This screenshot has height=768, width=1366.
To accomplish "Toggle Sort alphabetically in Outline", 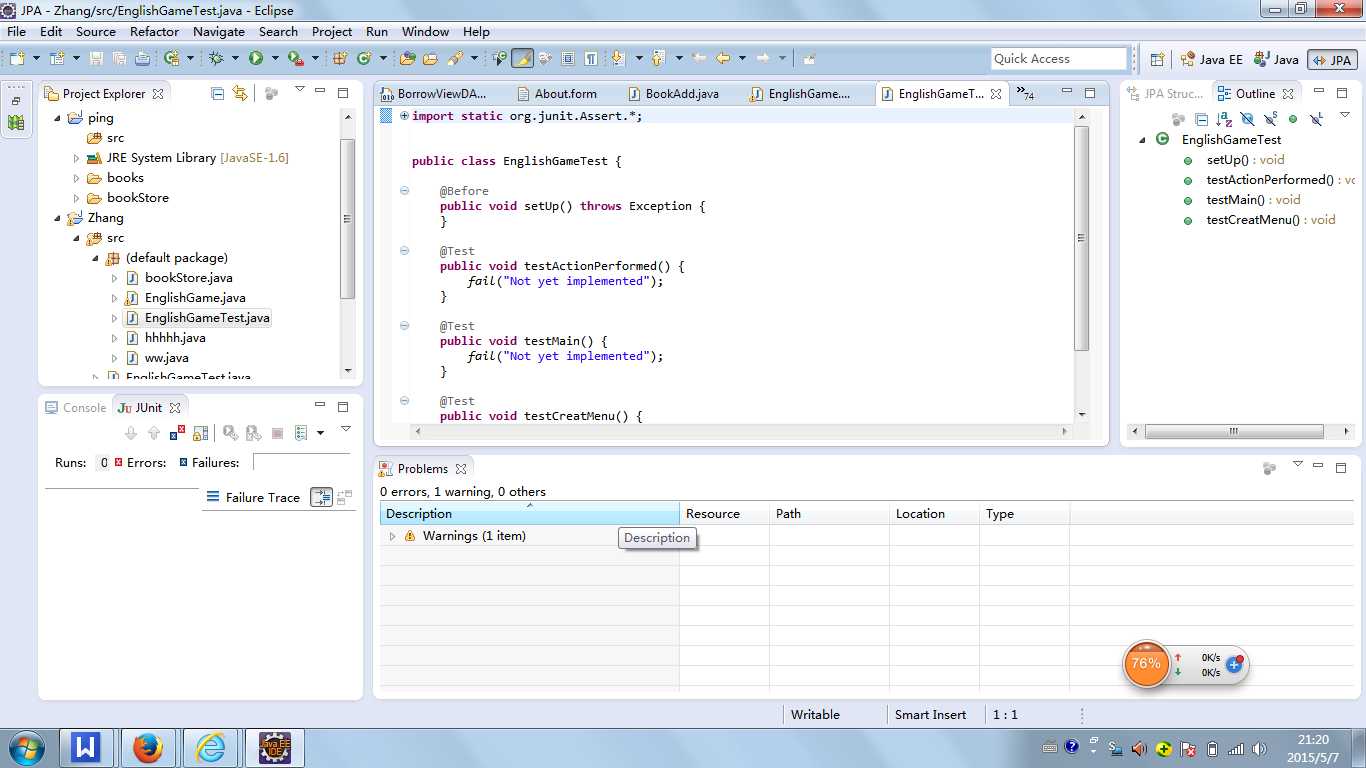I will coord(1224,119).
